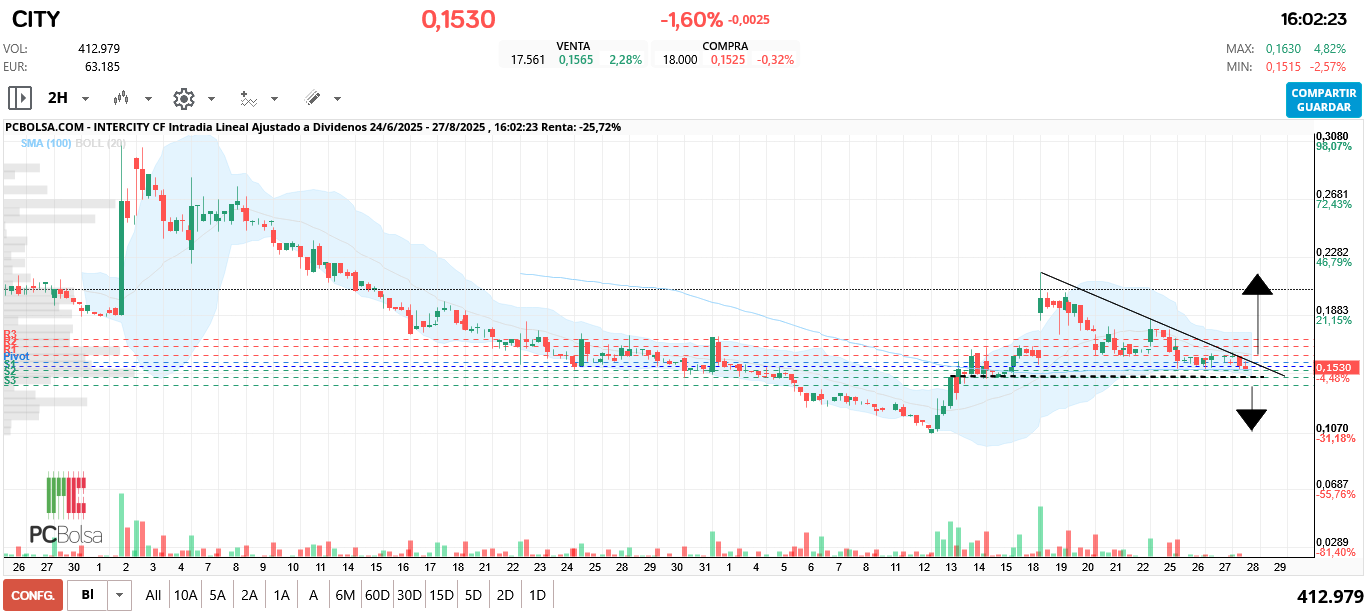The width and height of the screenshot is (1366, 615).
Task: Expand the drawing tools dropdown arrow
Action: pyautogui.click(x=337, y=99)
